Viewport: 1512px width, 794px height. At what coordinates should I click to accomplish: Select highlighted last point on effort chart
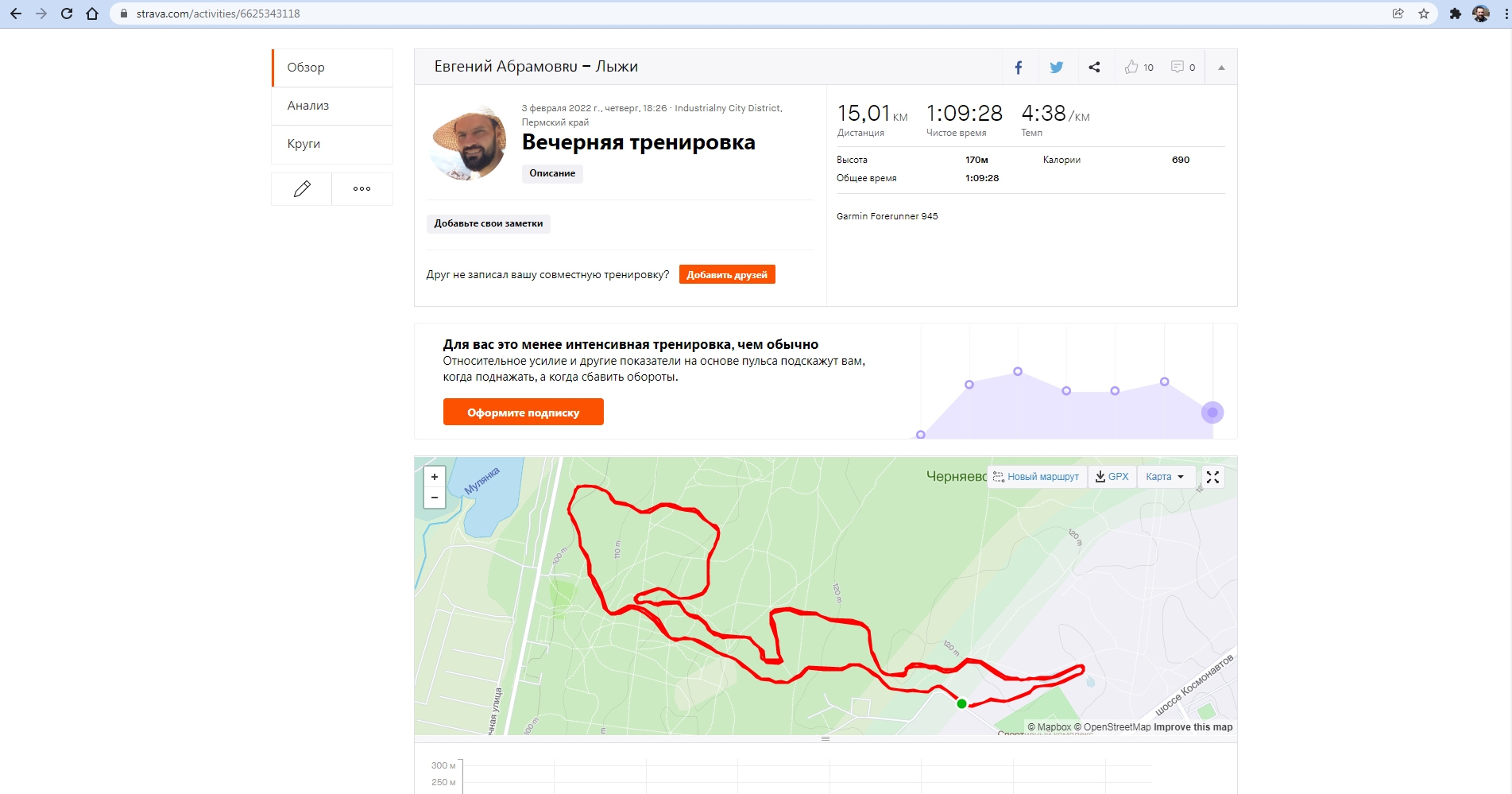coord(1212,412)
